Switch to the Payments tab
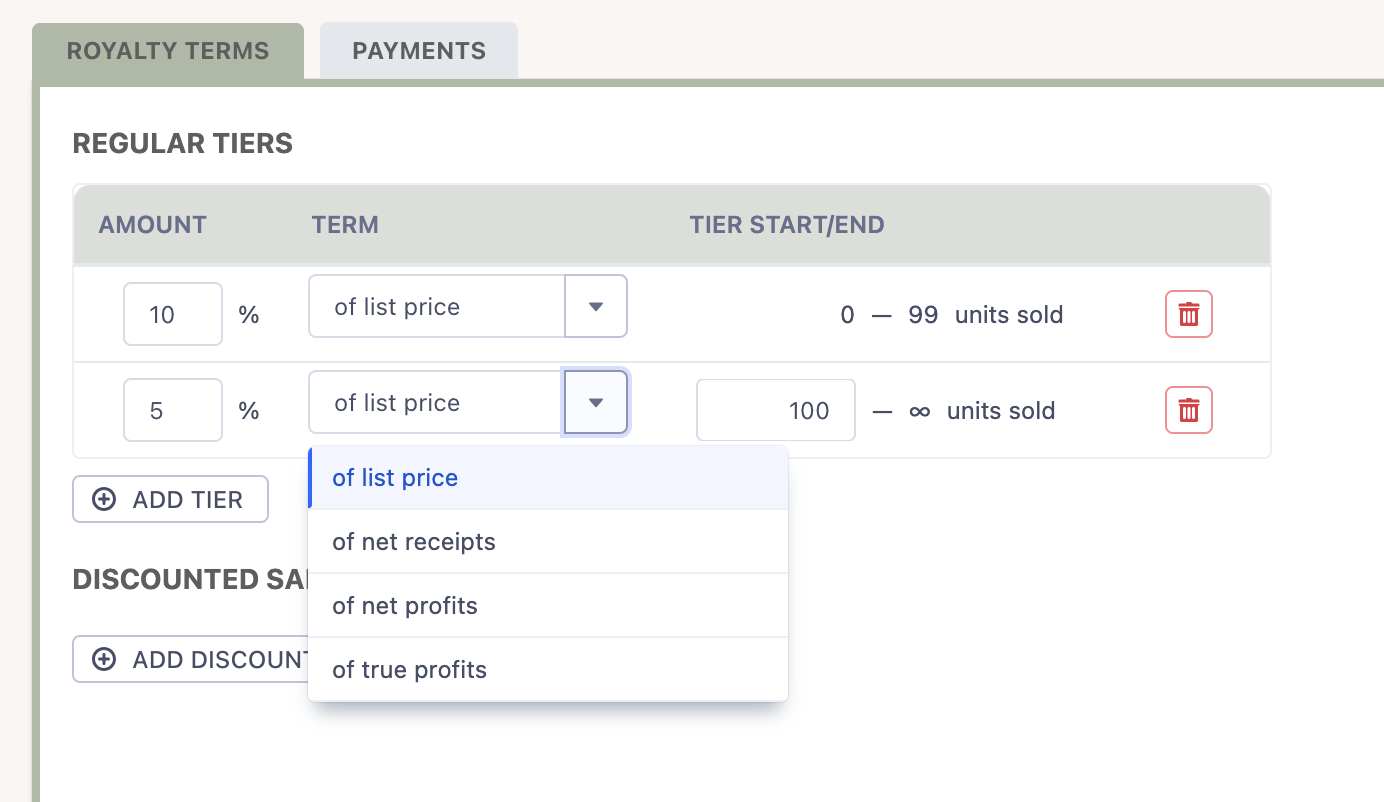This screenshot has width=1384, height=802. coord(419,51)
